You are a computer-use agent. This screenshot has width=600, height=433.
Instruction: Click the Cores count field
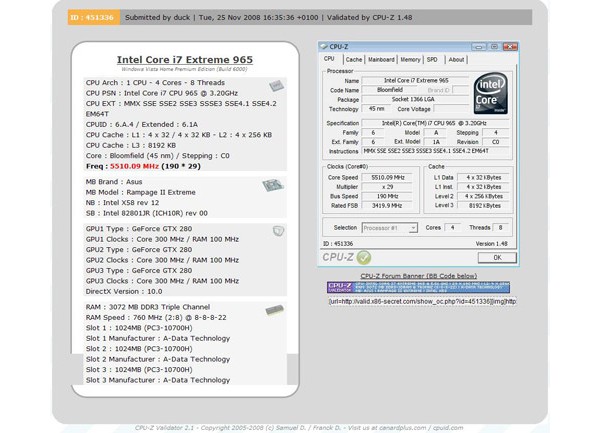pyautogui.click(x=453, y=228)
